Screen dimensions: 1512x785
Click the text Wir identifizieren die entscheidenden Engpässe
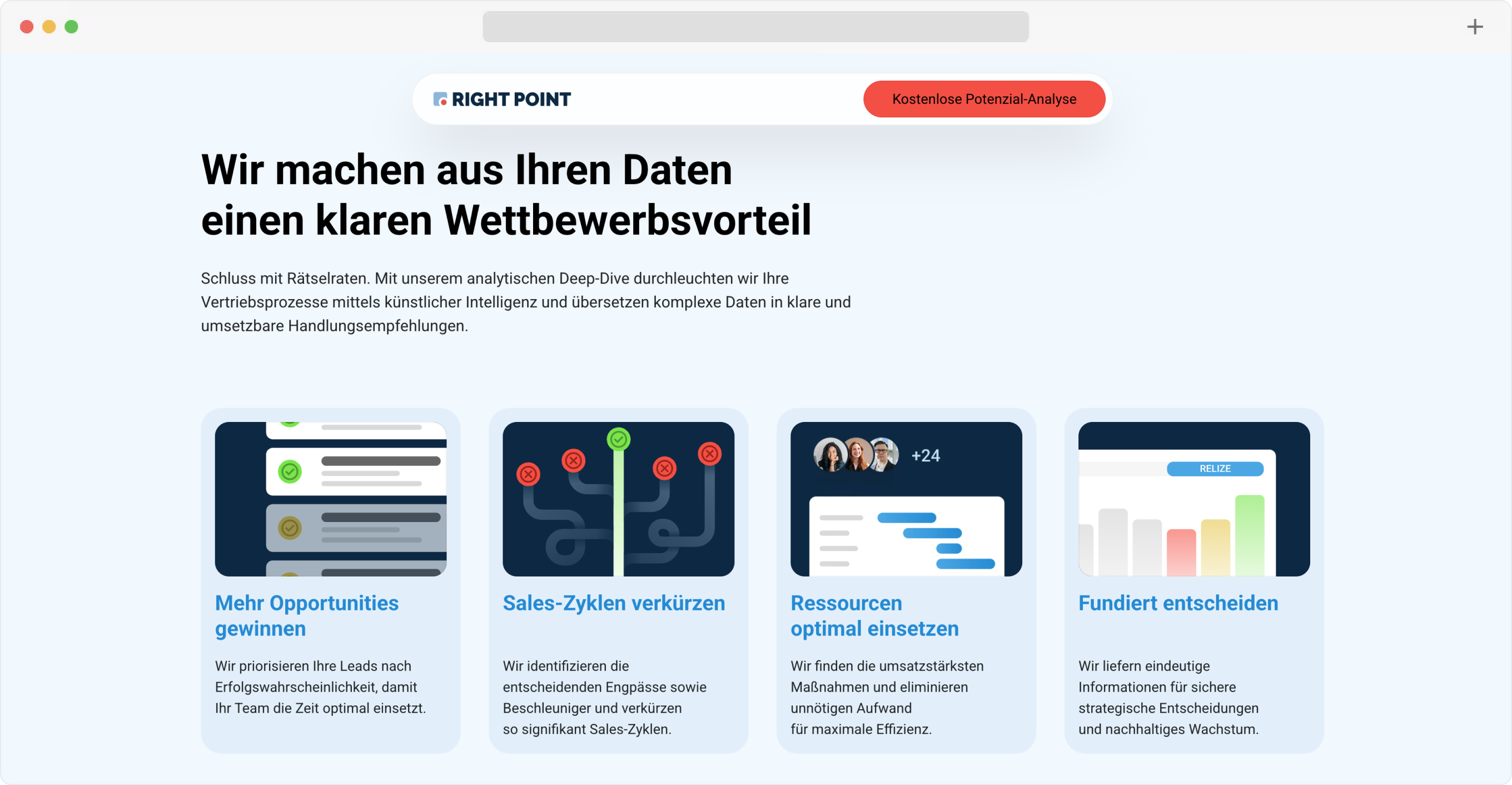click(605, 697)
